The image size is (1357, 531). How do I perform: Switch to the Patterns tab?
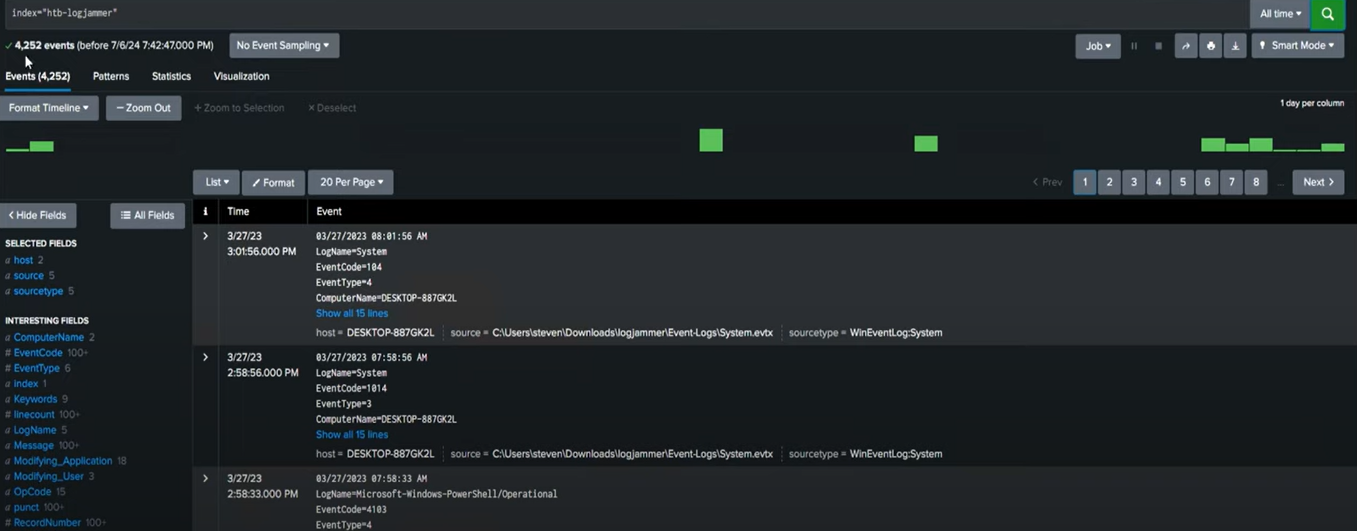tap(111, 76)
